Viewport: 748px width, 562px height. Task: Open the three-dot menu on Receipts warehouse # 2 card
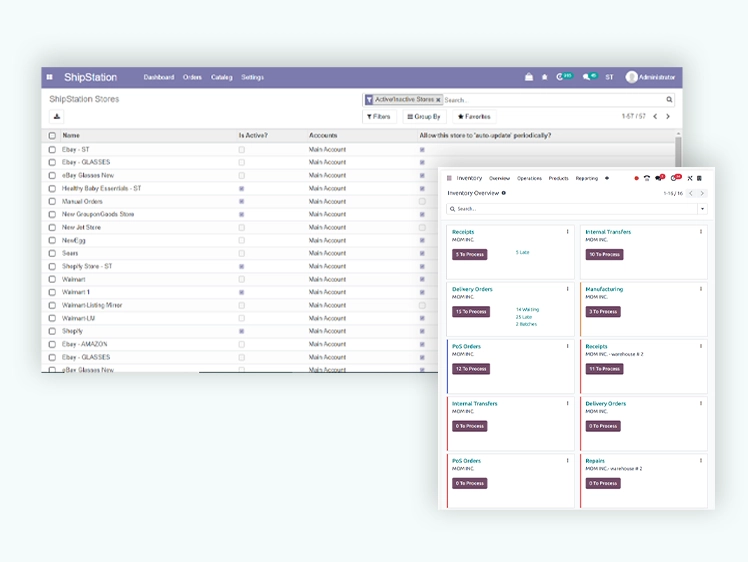pos(701,346)
